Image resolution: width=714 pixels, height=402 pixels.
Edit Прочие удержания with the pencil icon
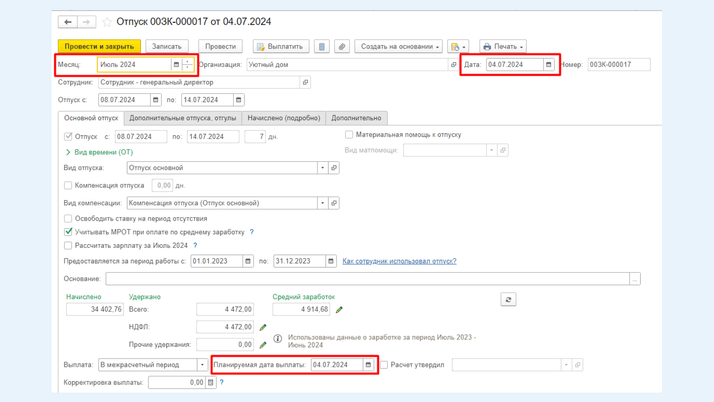263,345
